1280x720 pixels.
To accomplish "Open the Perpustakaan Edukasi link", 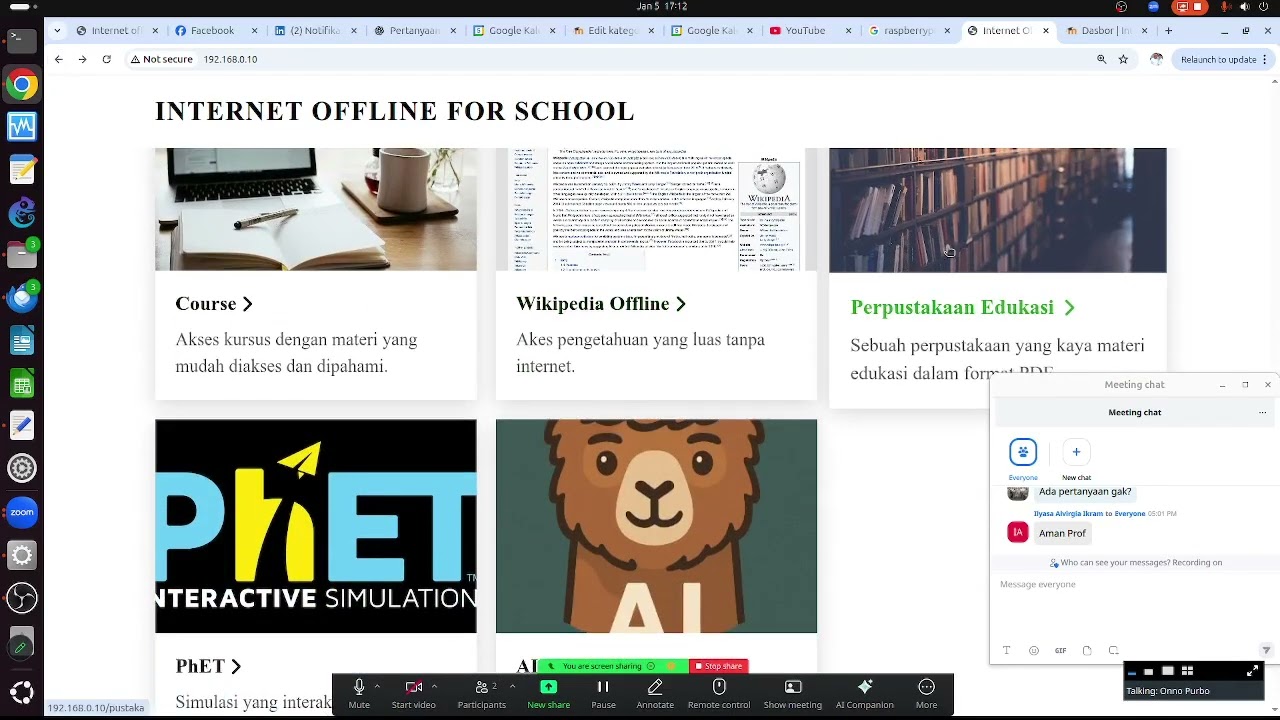I will click(962, 308).
